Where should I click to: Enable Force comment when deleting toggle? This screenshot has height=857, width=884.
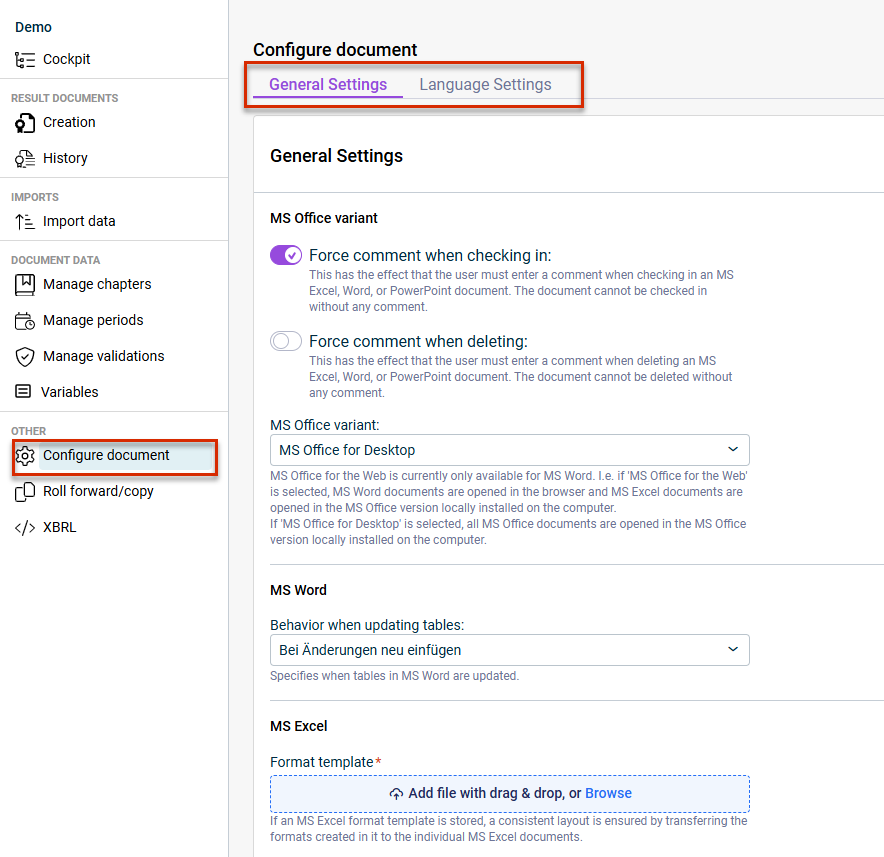(x=286, y=341)
